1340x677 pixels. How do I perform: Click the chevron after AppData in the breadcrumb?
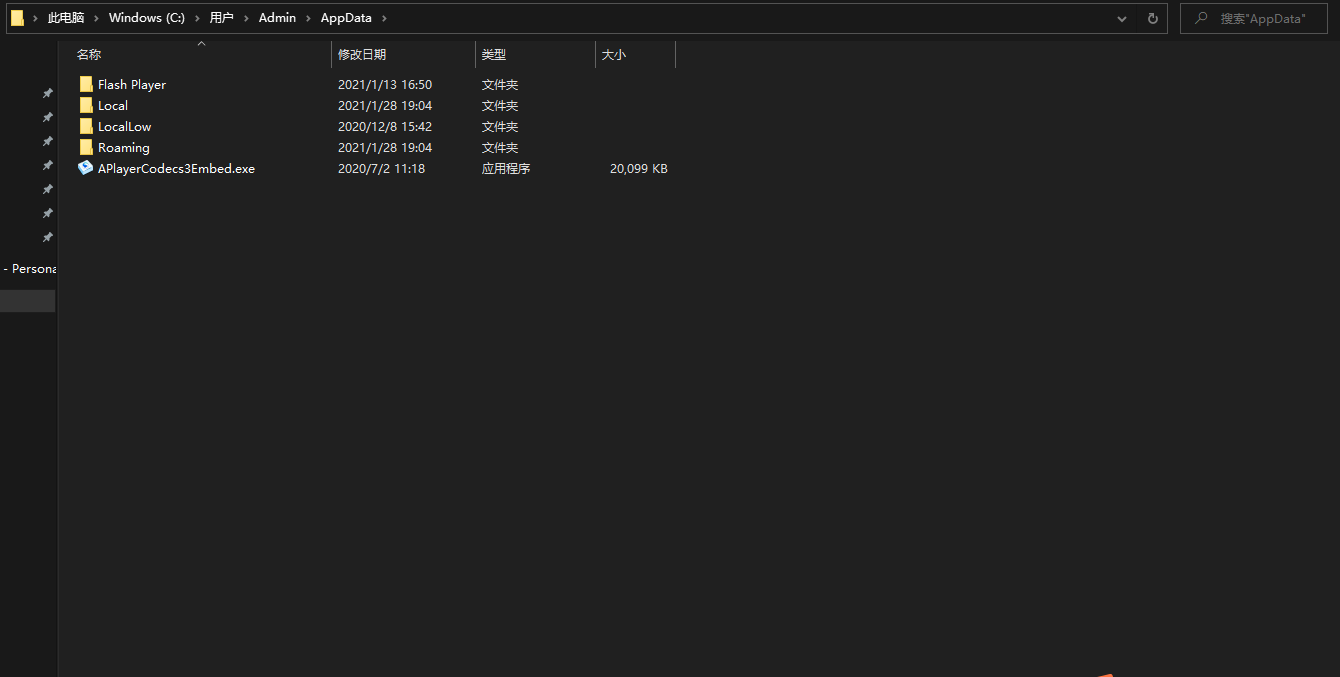(x=384, y=18)
